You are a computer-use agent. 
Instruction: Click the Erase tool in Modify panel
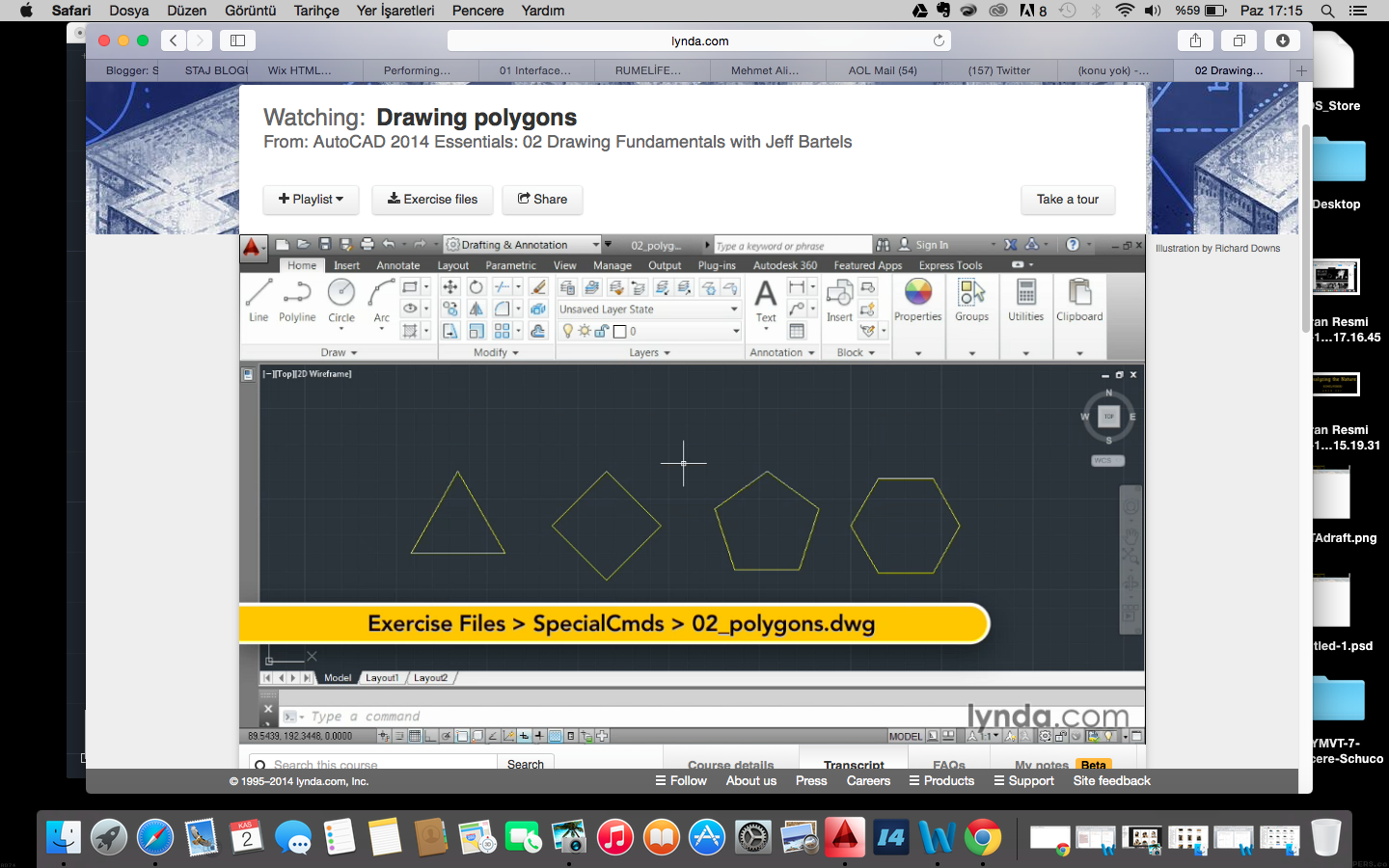(538, 286)
